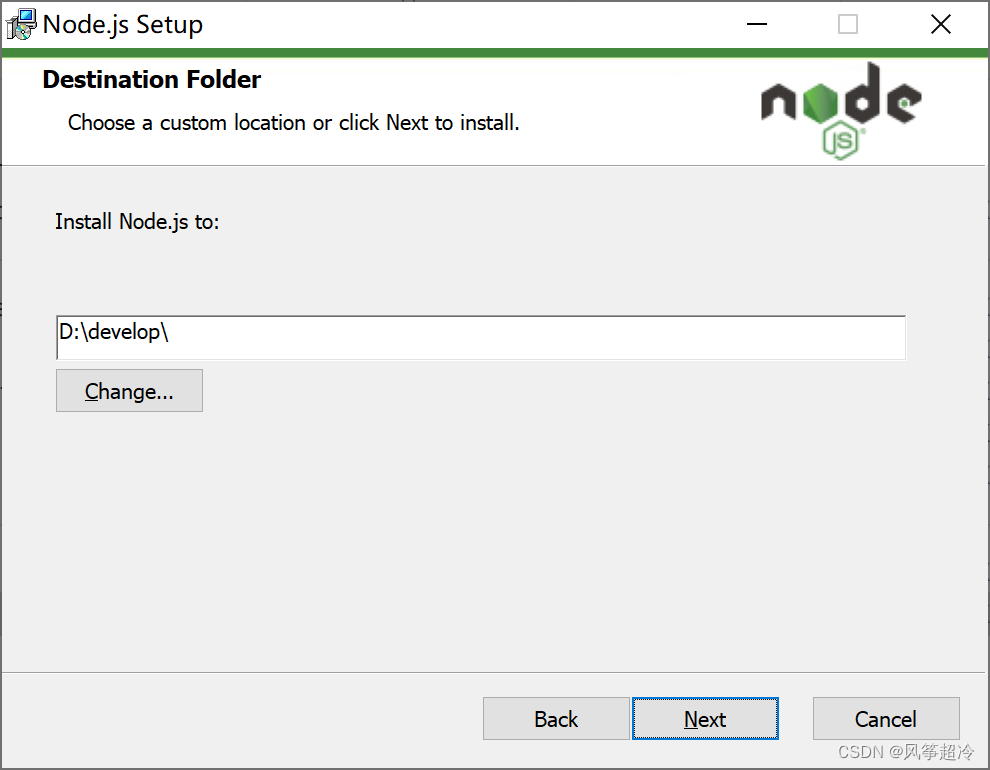Click the Destination Folder heading
This screenshot has width=990, height=770.
(152, 80)
